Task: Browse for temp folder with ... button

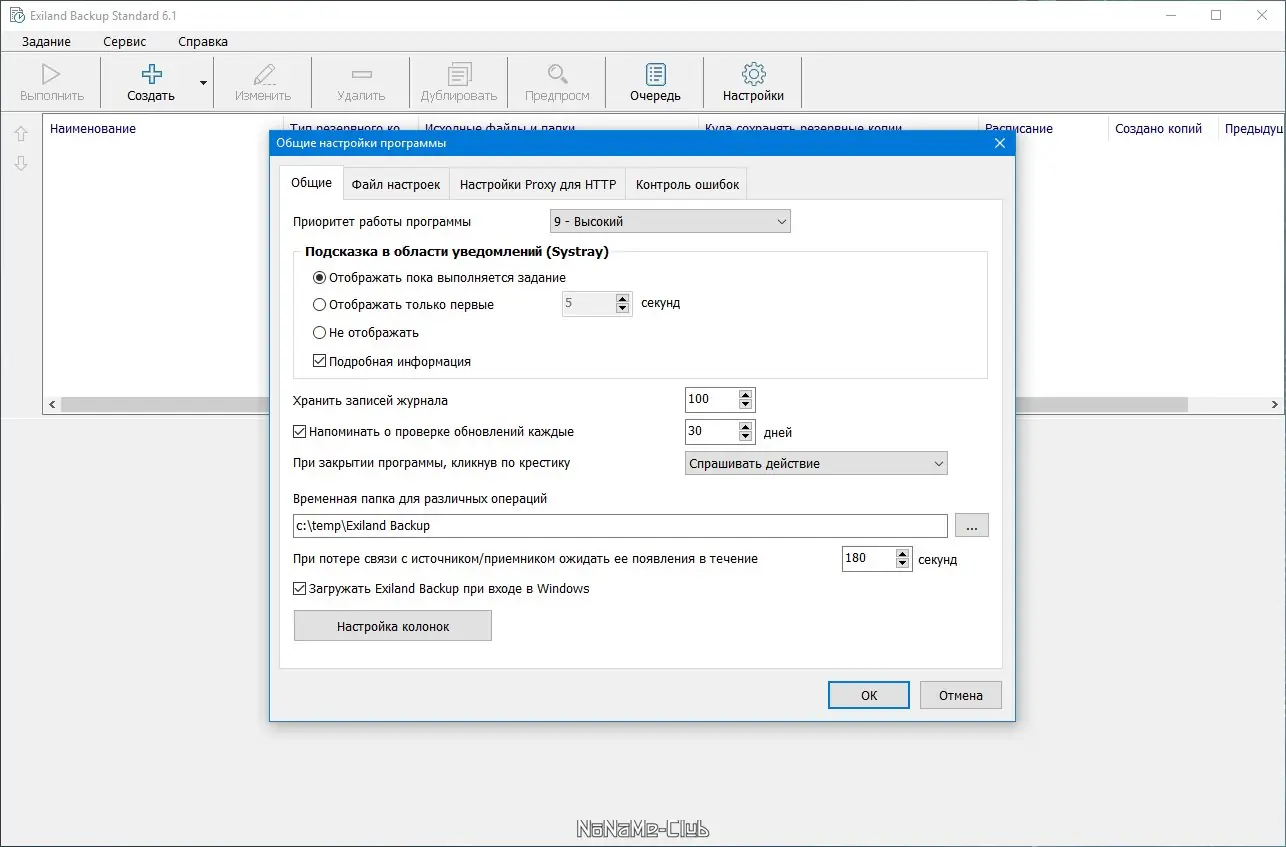Action: 972,525
